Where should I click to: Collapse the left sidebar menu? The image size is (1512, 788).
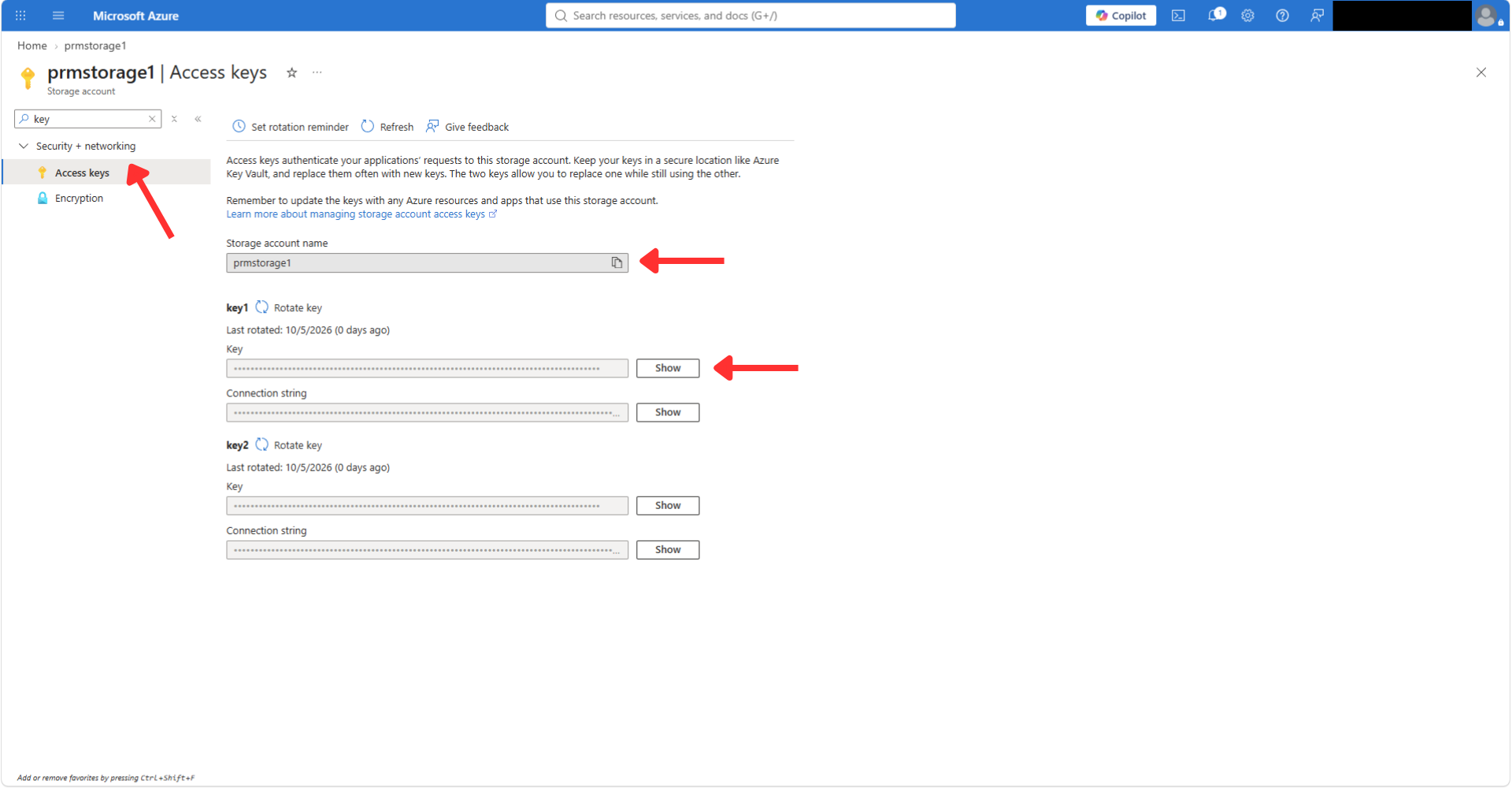click(198, 119)
